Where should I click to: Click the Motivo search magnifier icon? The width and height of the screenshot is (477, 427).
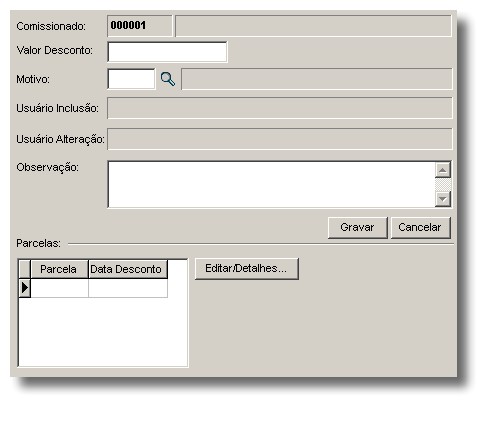pyautogui.click(x=168, y=79)
